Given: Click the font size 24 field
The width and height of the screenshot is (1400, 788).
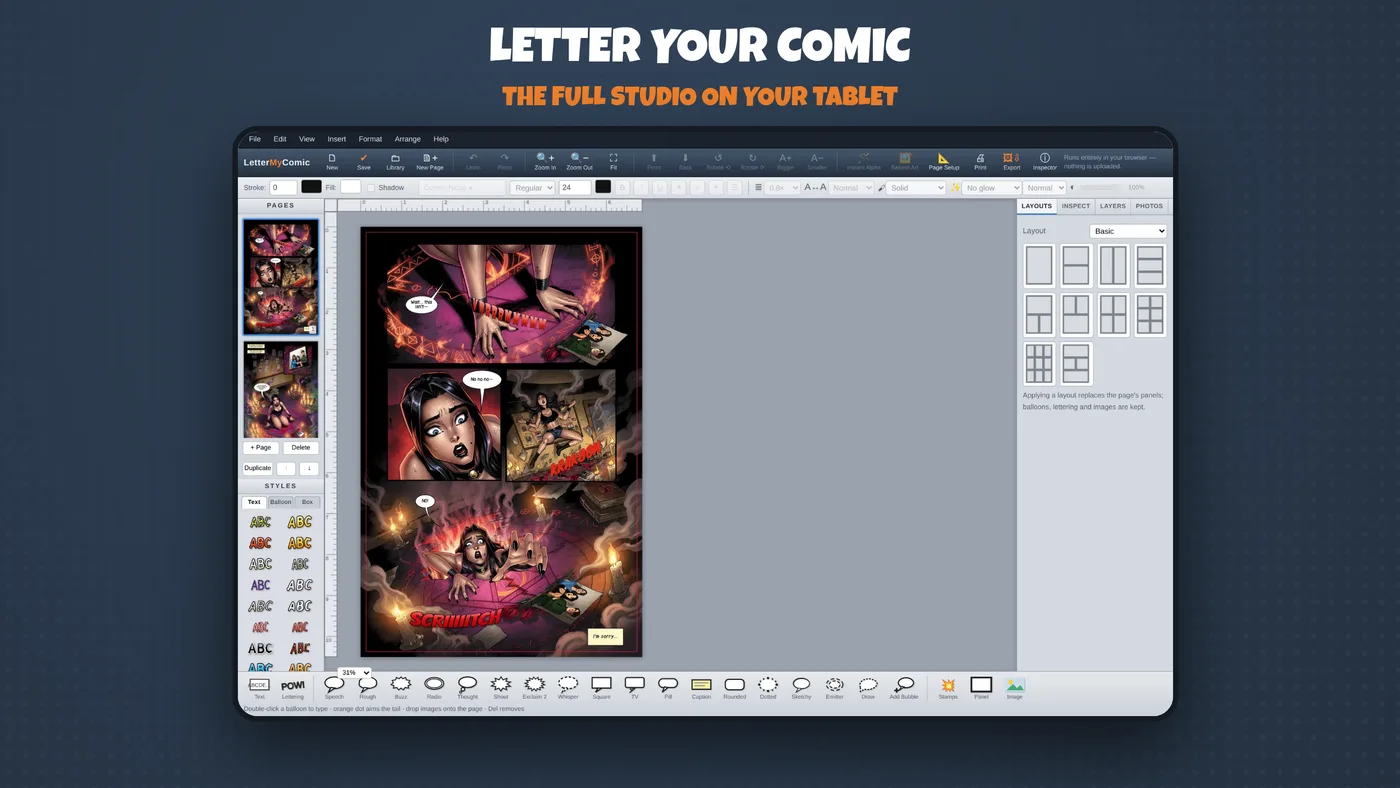Looking at the screenshot, I should (575, 187).
